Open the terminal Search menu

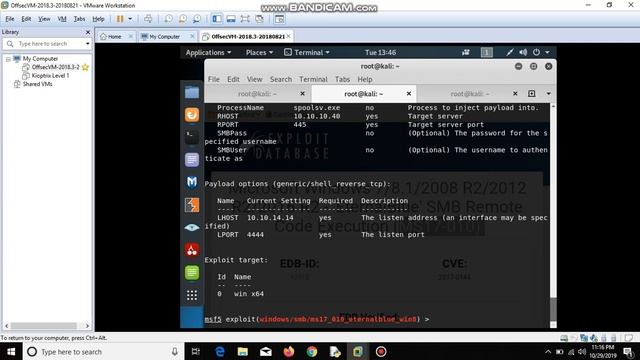281,79
